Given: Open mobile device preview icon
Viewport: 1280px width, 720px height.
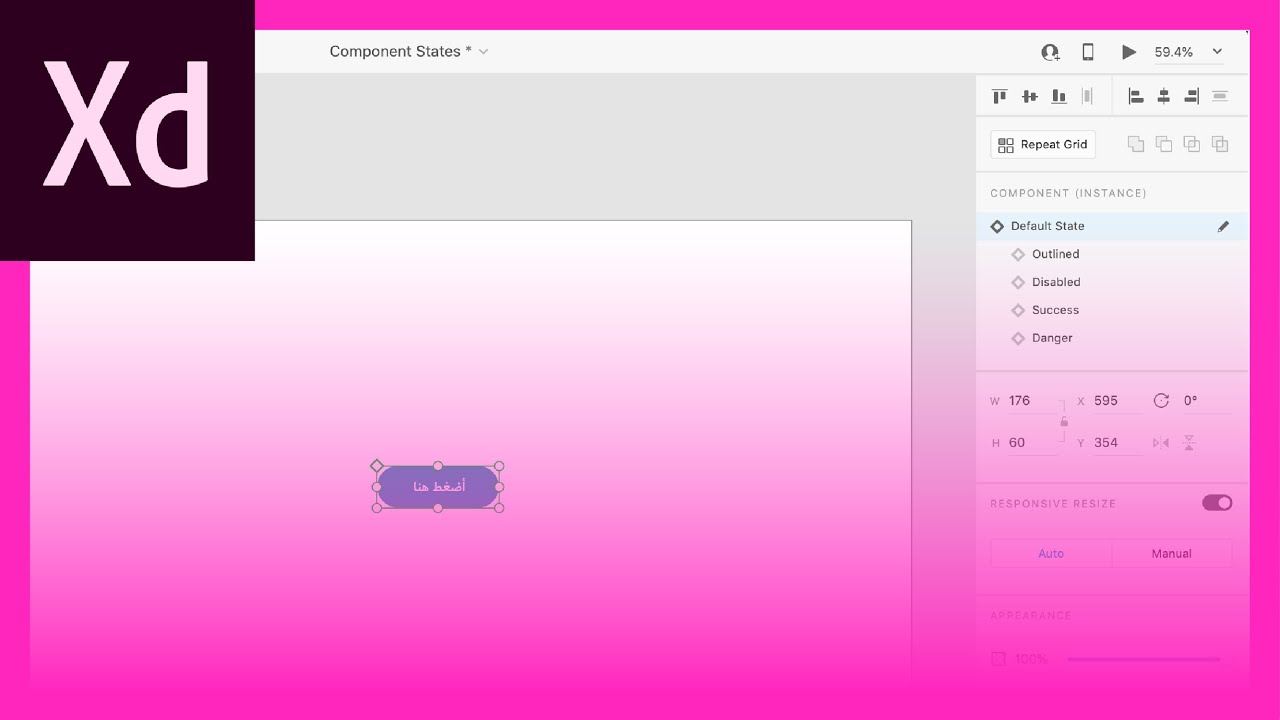Looking at the screenshot, I should [1088, 52].
